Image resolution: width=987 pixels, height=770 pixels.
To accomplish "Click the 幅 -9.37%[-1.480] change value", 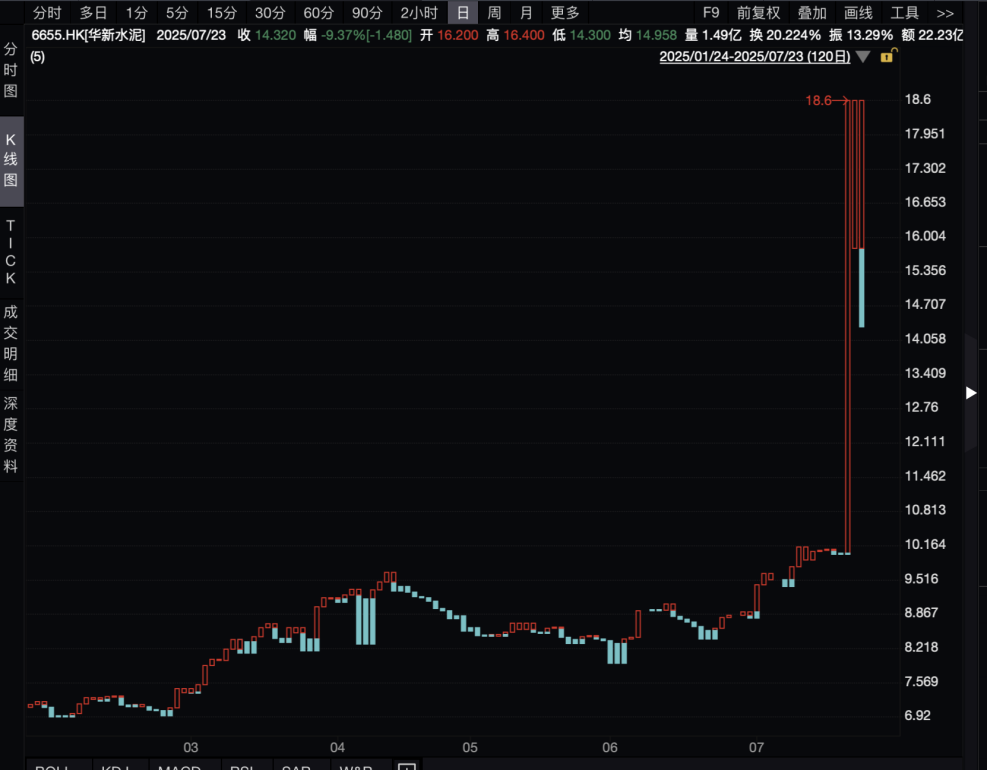I will [358, 35].
